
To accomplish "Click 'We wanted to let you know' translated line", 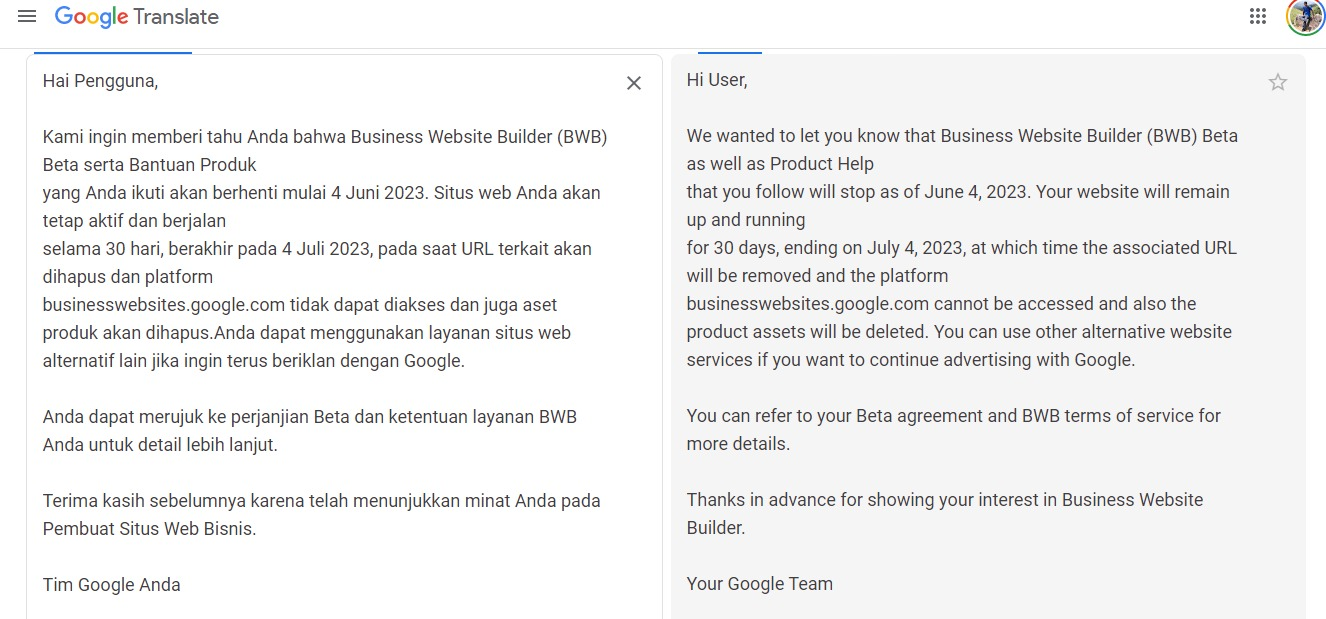I will [x=962, y=136].
